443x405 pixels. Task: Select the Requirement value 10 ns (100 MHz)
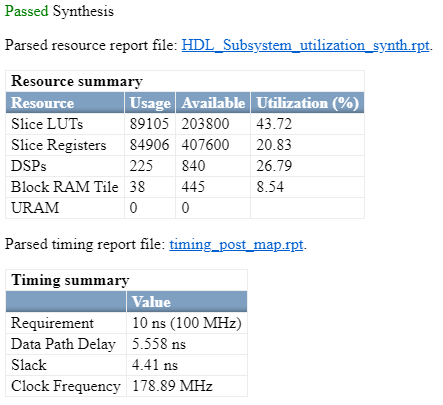tap(187, 323)
